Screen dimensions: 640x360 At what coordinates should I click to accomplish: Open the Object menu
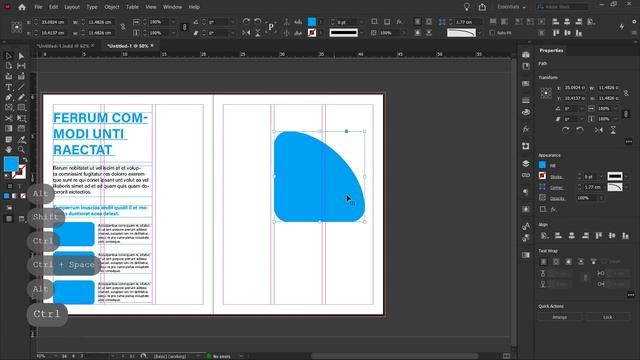click(111, 7)
